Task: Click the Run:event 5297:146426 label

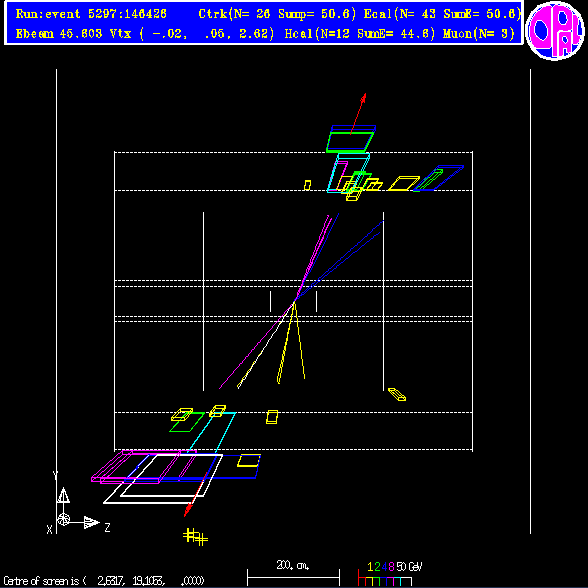Action: (91, 14)
